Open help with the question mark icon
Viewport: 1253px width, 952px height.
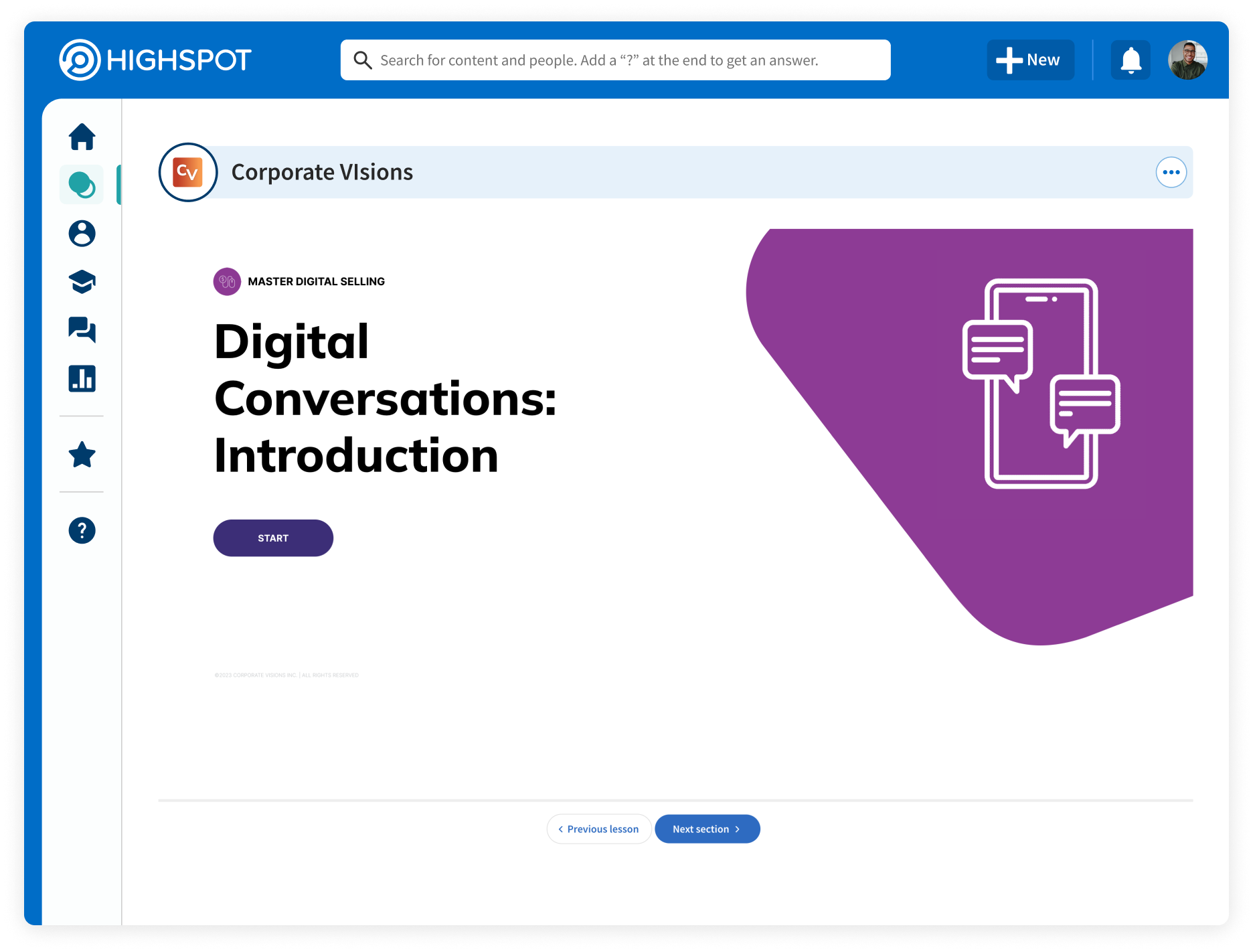(82, 531)
